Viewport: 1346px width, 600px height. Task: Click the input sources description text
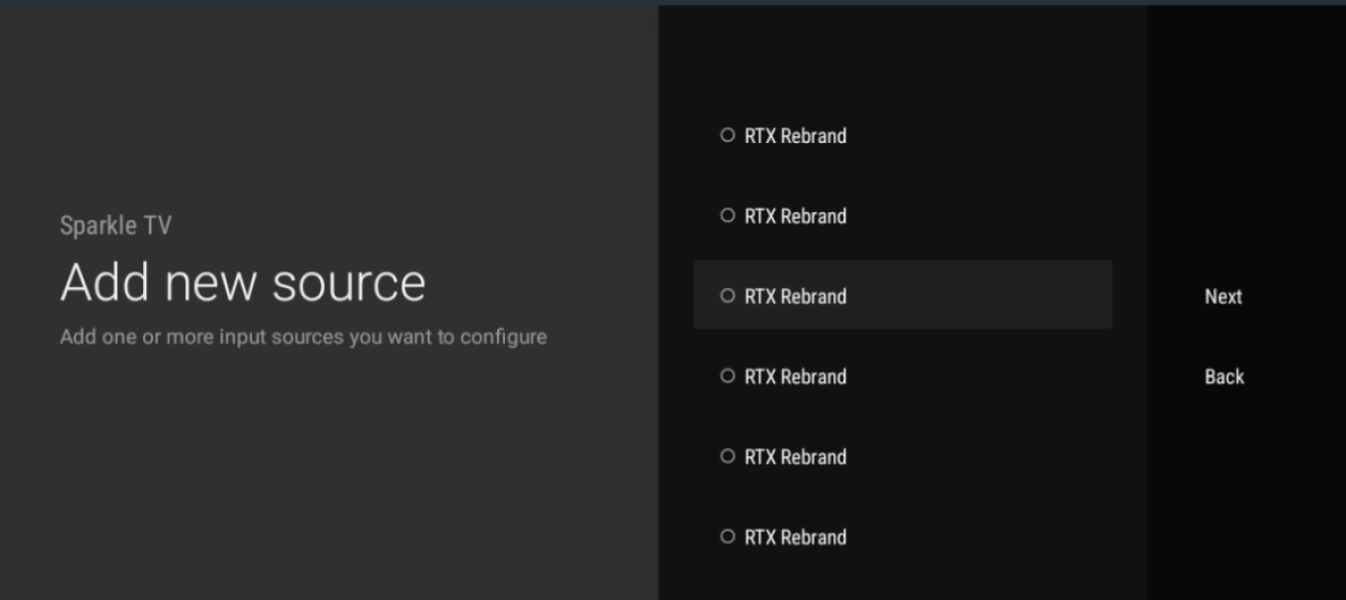point(303,336)
